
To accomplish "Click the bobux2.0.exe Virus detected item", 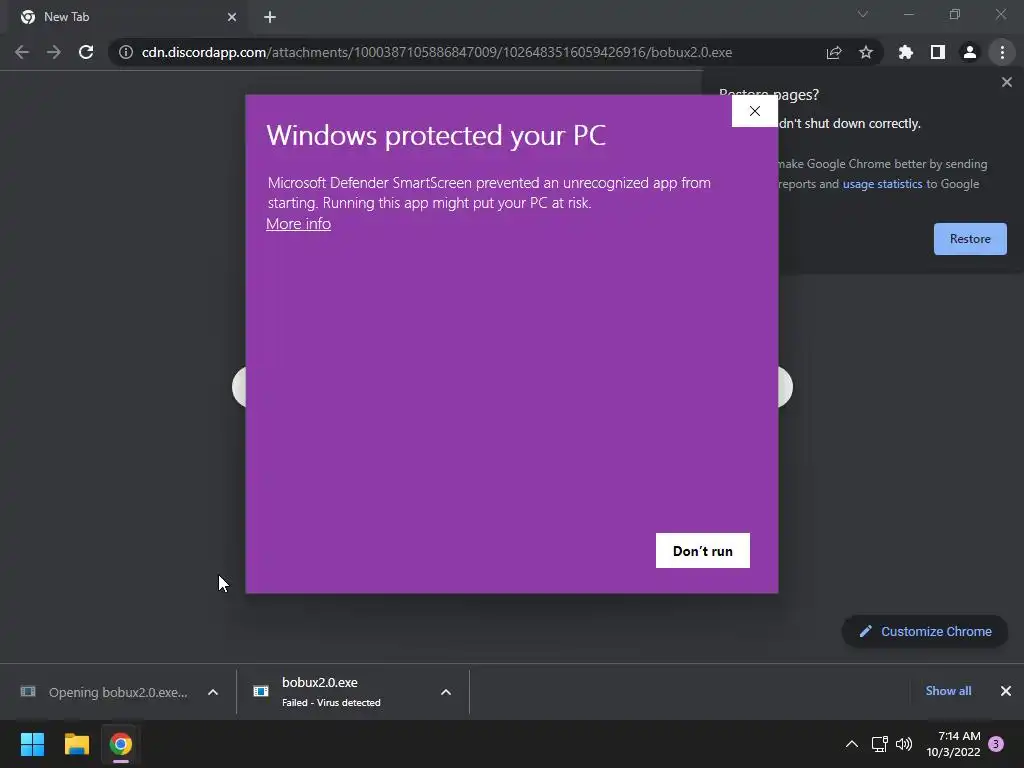I will click(332, 692).
